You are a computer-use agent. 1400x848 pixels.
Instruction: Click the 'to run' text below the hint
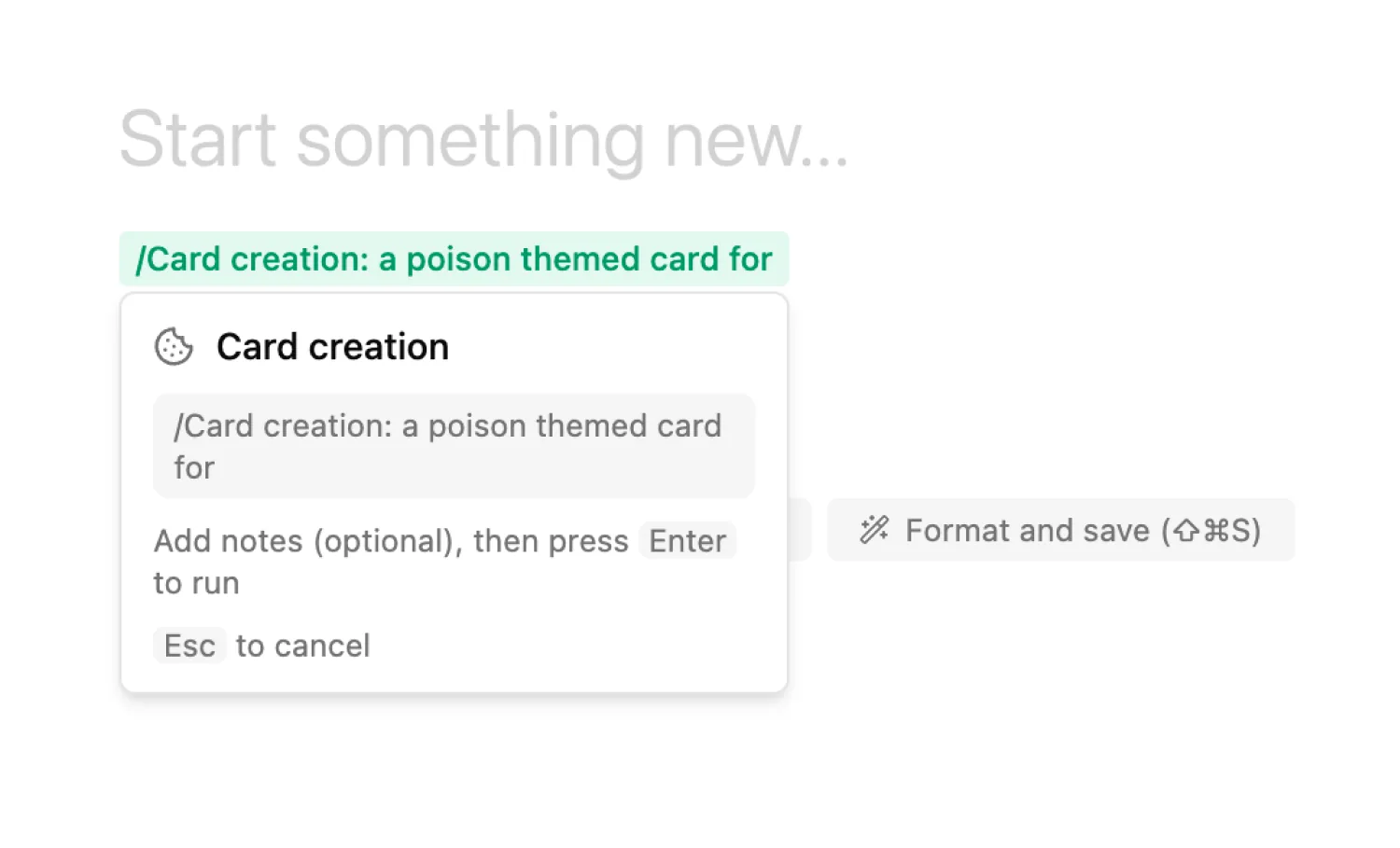197,583
